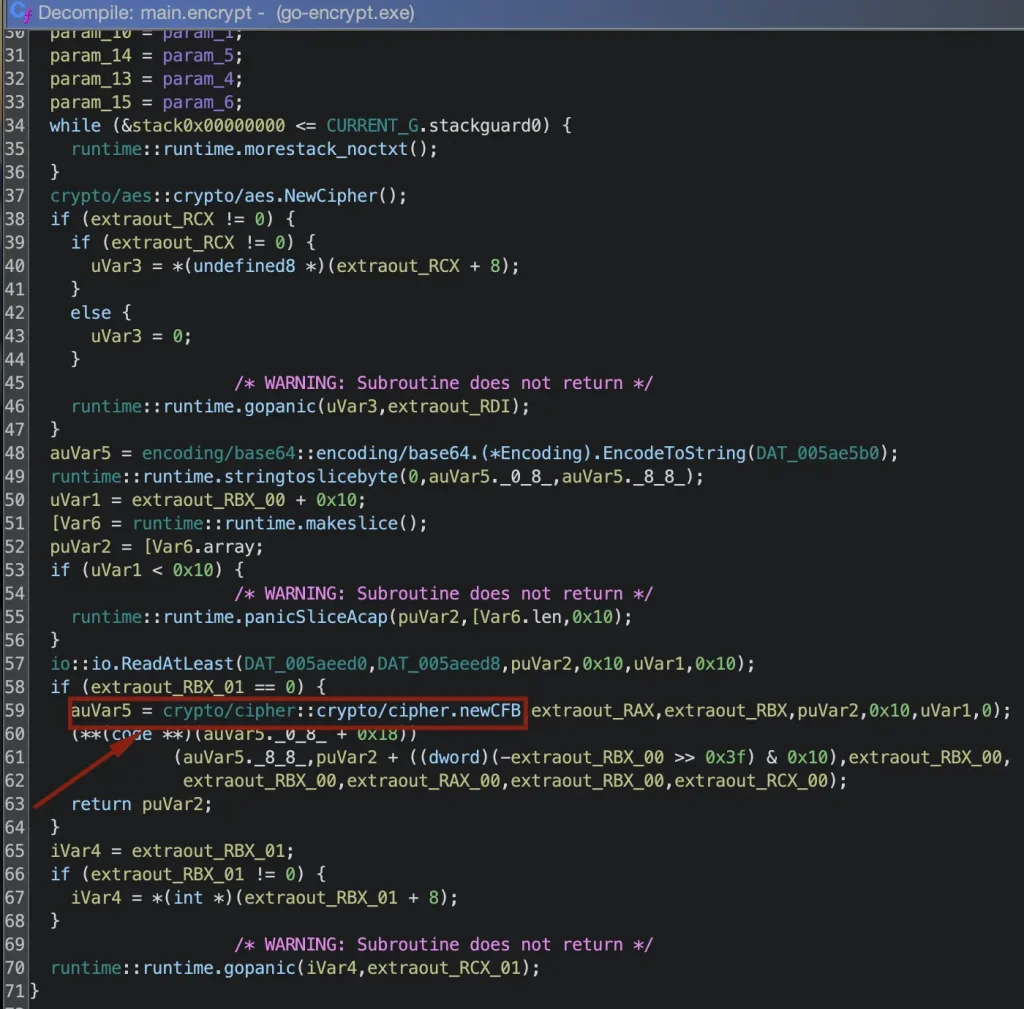Click the 'uVar3 = 0' assignment line

pyautogui.click(x=140, y=336)
